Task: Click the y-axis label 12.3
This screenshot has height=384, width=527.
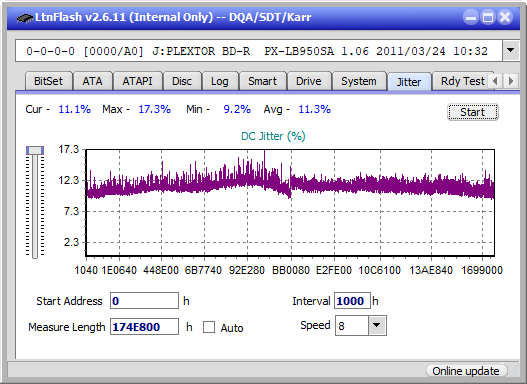Action: click(69, 180)
